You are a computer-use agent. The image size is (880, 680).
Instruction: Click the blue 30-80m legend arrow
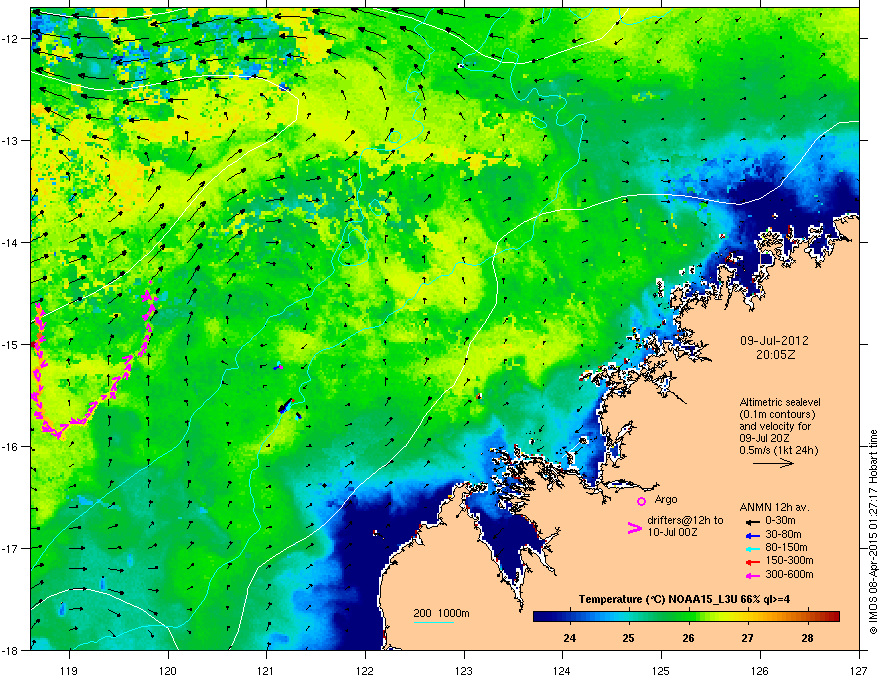(x=753, y=535)
